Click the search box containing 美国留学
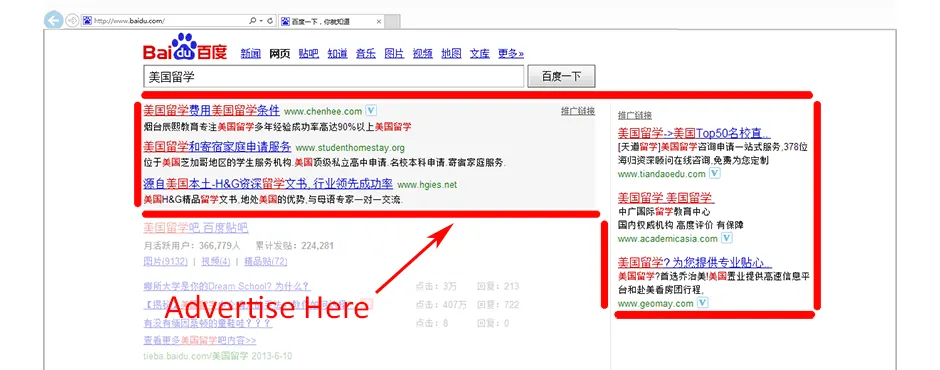The width and height of the screenshot is (940, 370). (x=334, y=77)
